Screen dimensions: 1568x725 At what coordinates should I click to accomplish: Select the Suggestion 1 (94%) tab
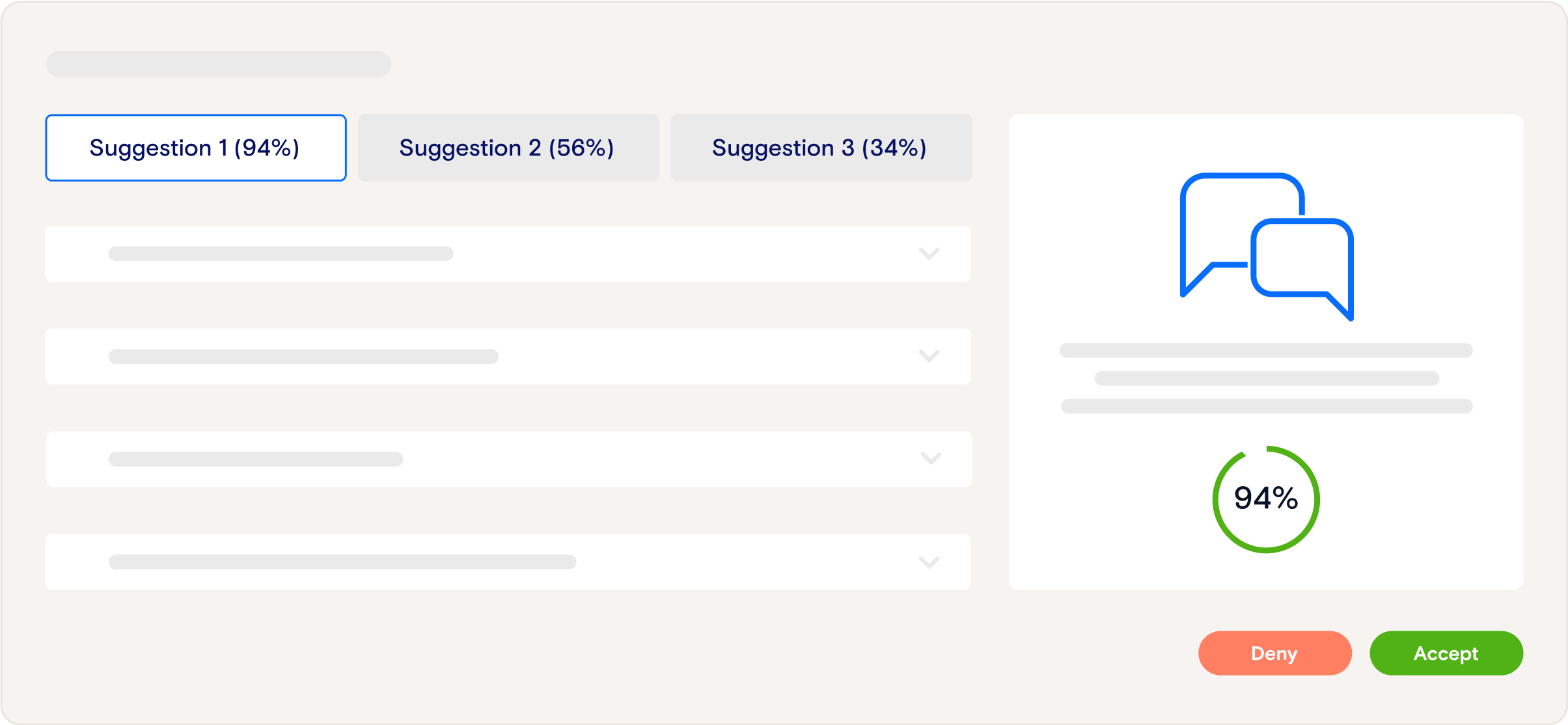(195, 148)
